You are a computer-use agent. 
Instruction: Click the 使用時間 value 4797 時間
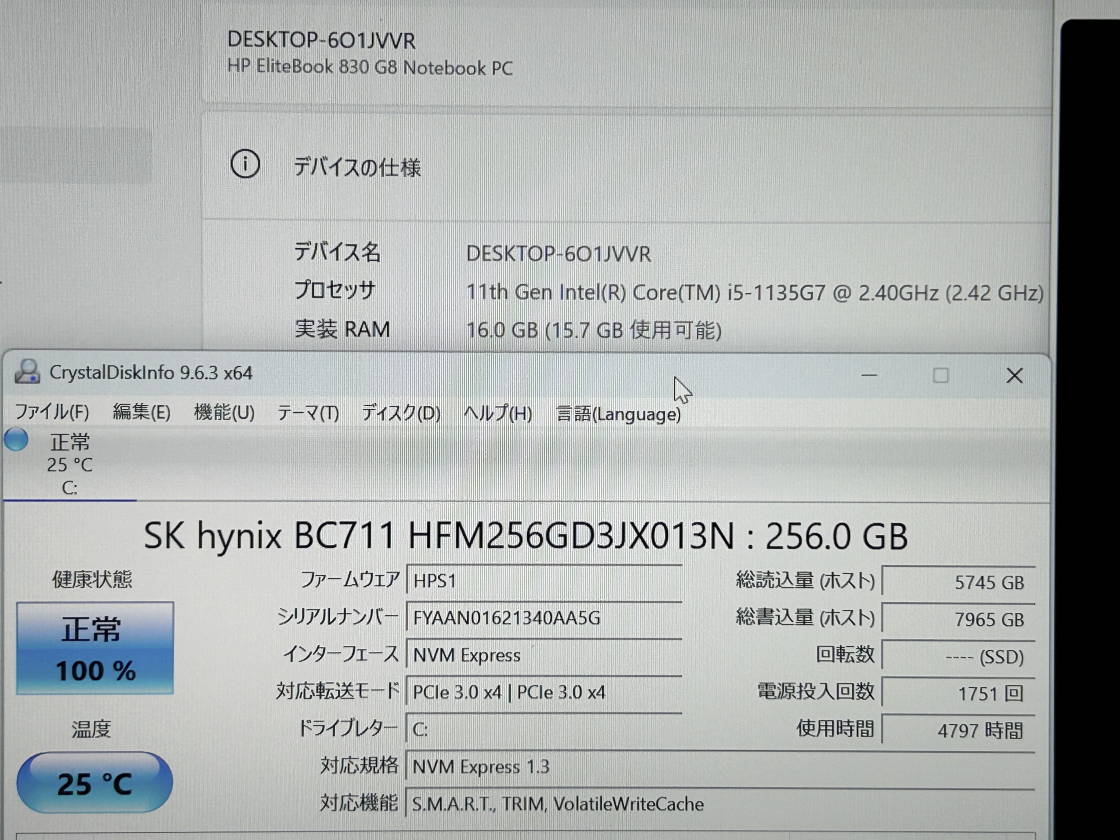958,730
